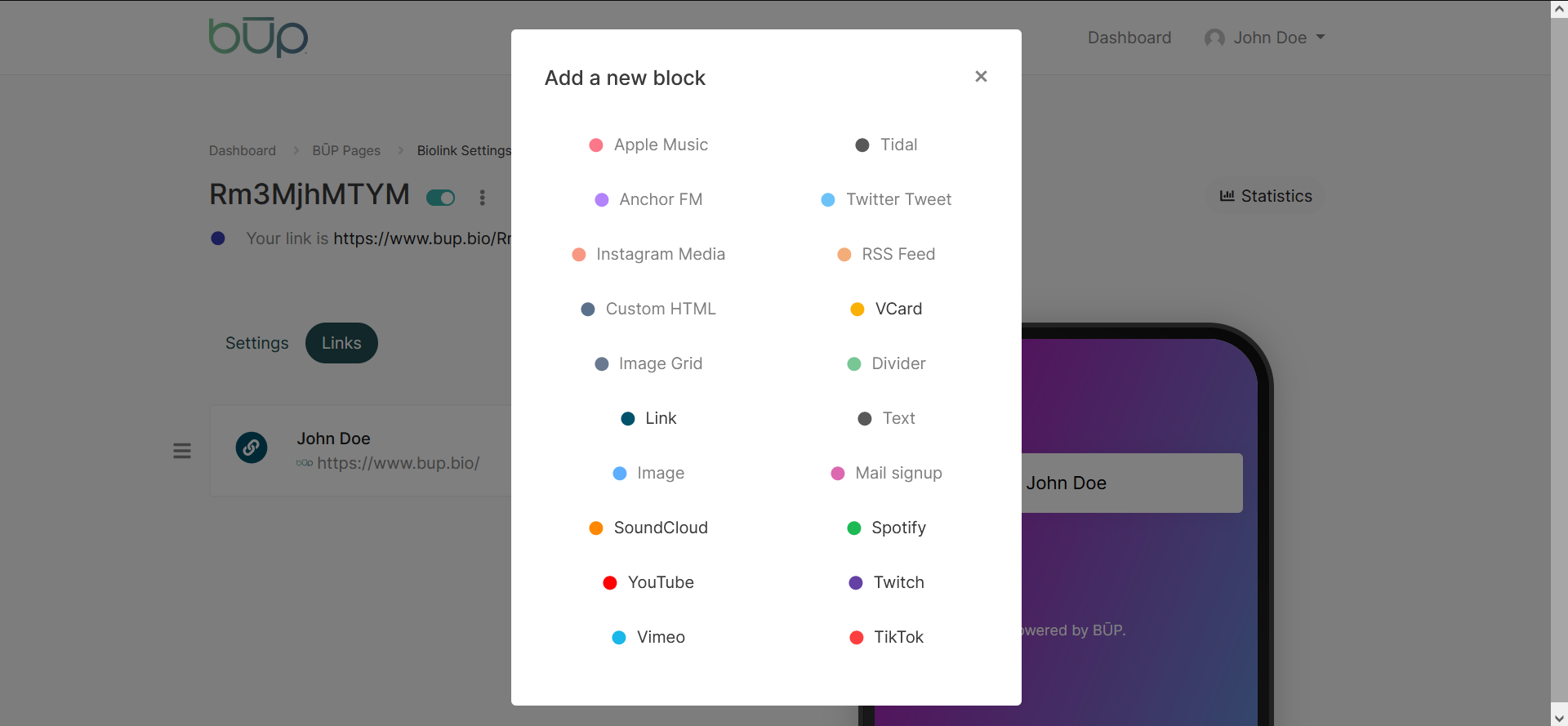This screenshot has height=726, width=1568.
Task: Grab the John Doe link reorder handle
Action: point(182,451)
